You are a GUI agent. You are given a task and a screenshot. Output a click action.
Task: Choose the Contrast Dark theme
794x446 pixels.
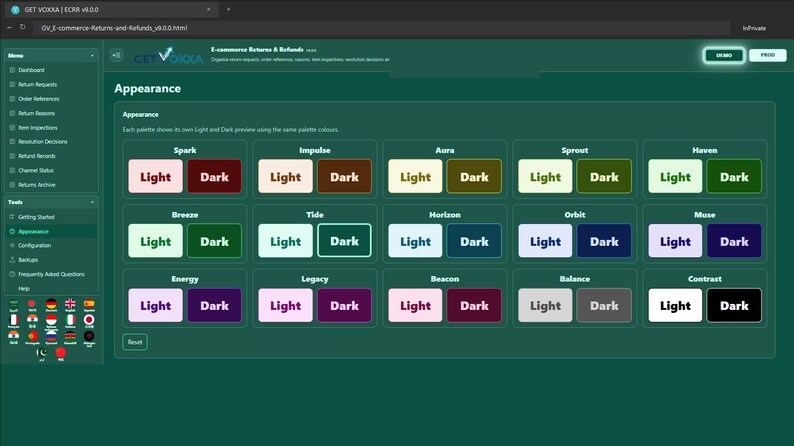point(734,305)
